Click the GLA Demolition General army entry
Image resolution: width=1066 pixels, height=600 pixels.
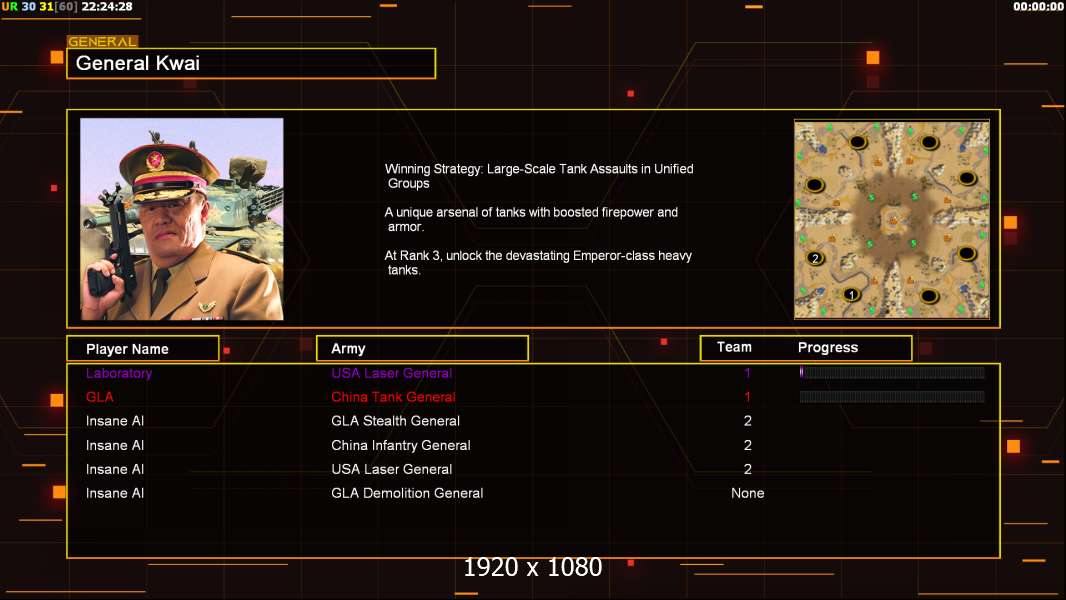[x=407, y=493]
